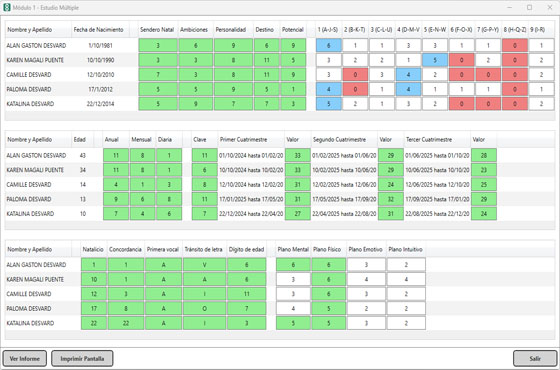Click the Plano Intuitivo column header
Viewport: 560px width, 370px height.
(x=406, y=250)
